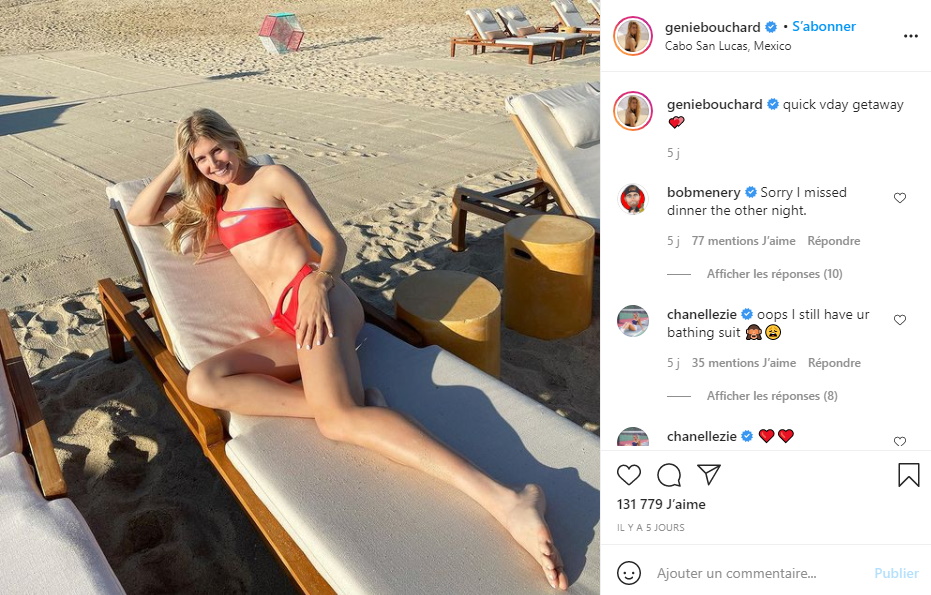Open the comment bubble icon
The image size is (931, 595).
click(669, 475)
